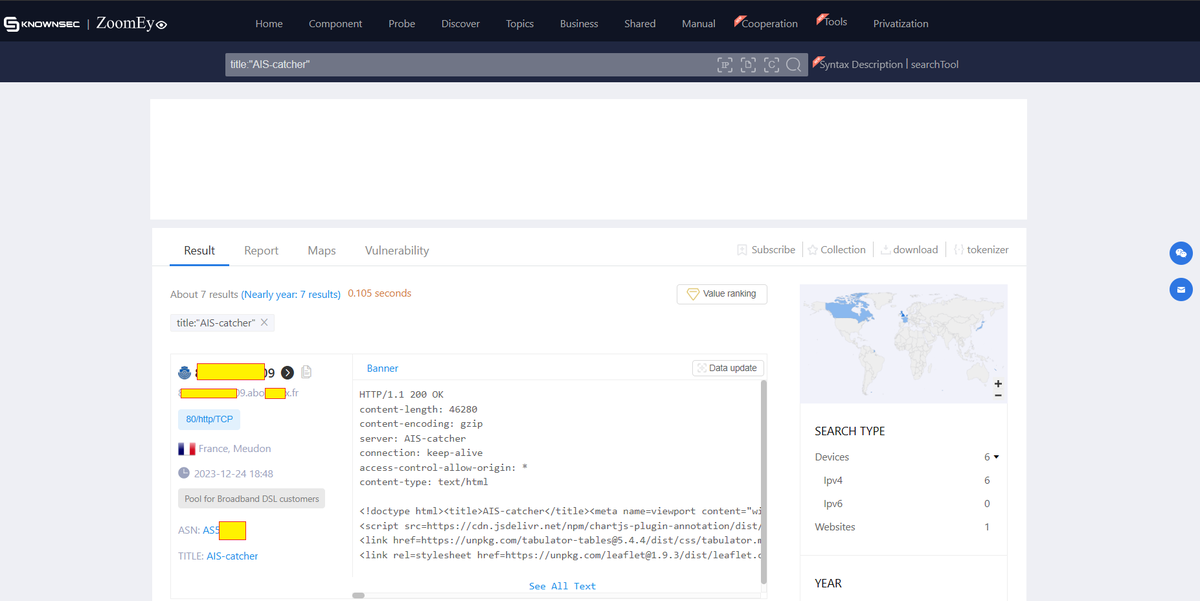
Task: Click the device icon before the IP address
Action: [184, 372]
